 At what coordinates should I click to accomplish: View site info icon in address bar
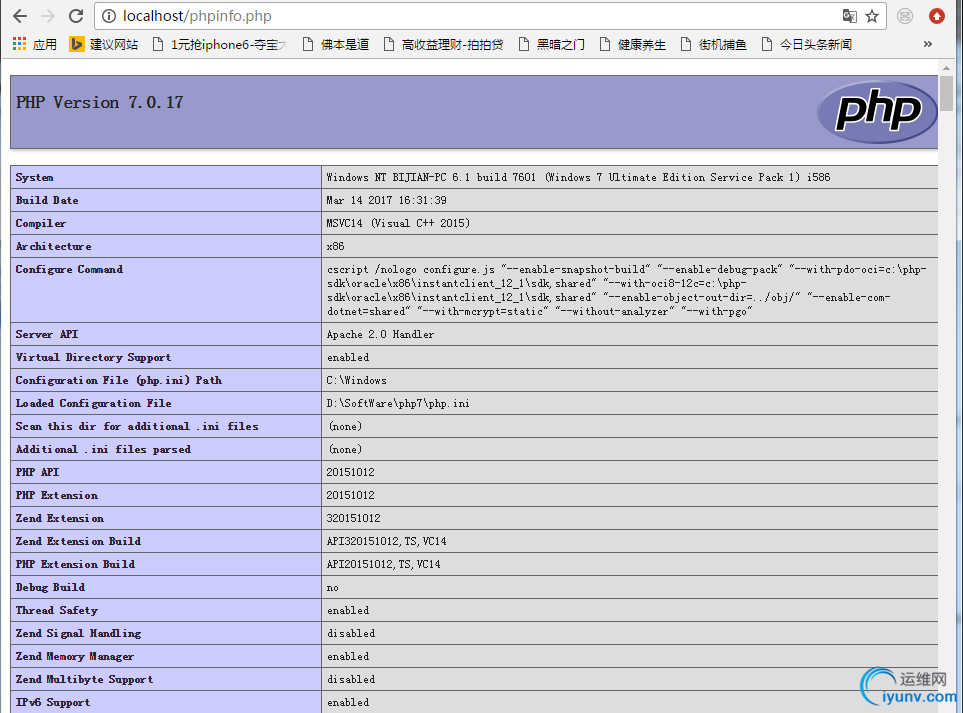109,16
